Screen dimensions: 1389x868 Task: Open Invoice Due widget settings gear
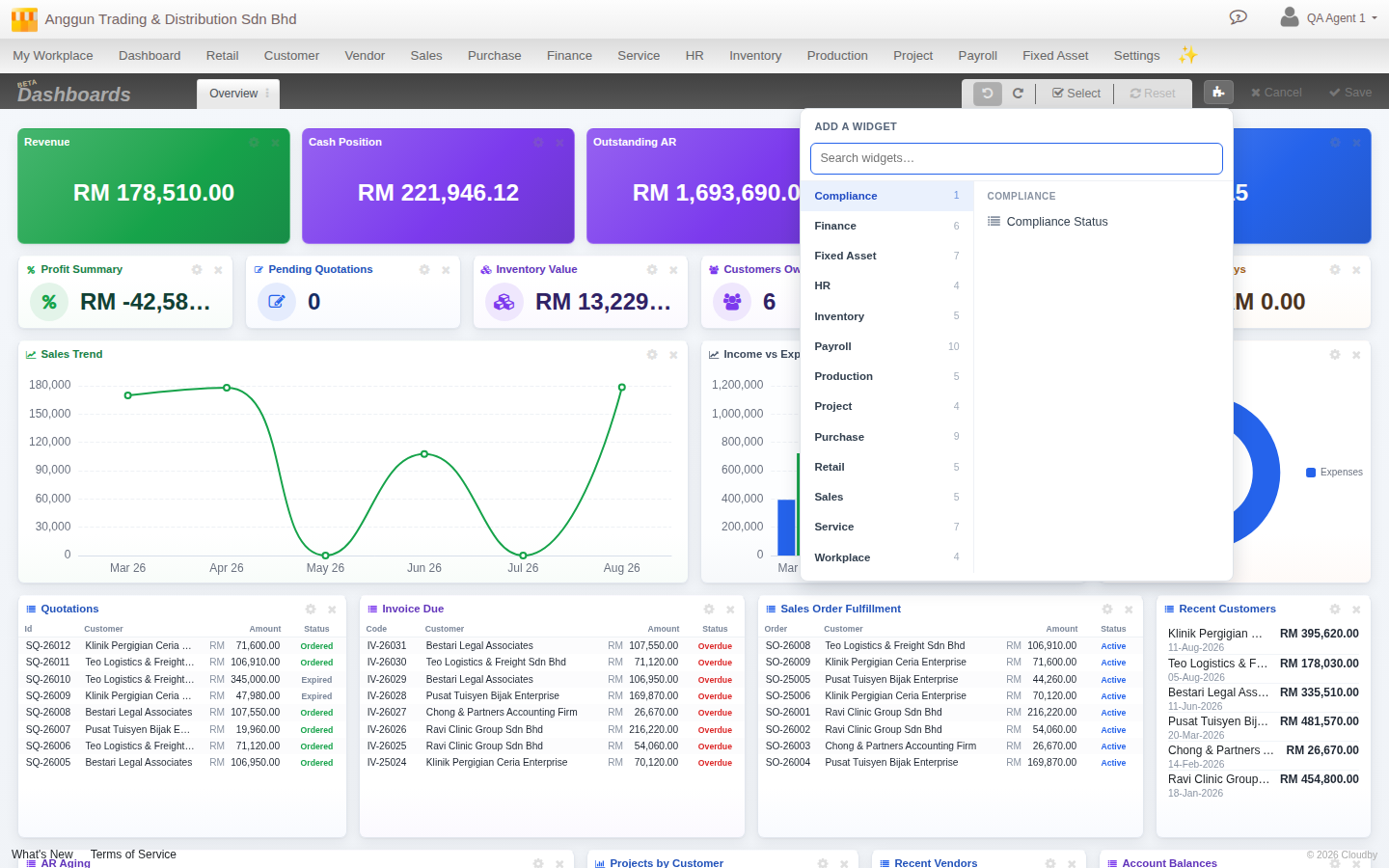[709, 610]
